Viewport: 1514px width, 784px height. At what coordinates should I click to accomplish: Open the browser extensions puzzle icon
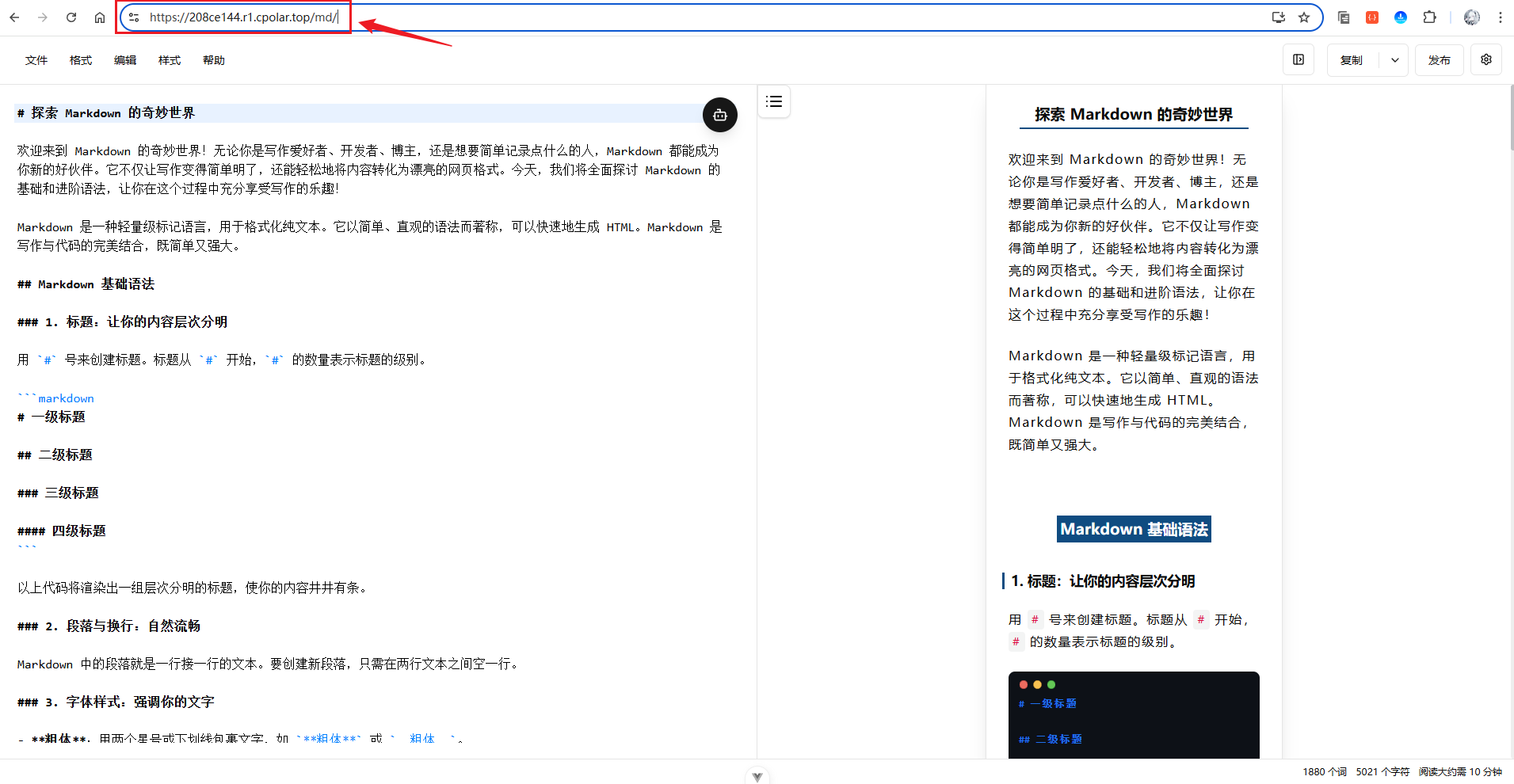[x=1429, y=17]
